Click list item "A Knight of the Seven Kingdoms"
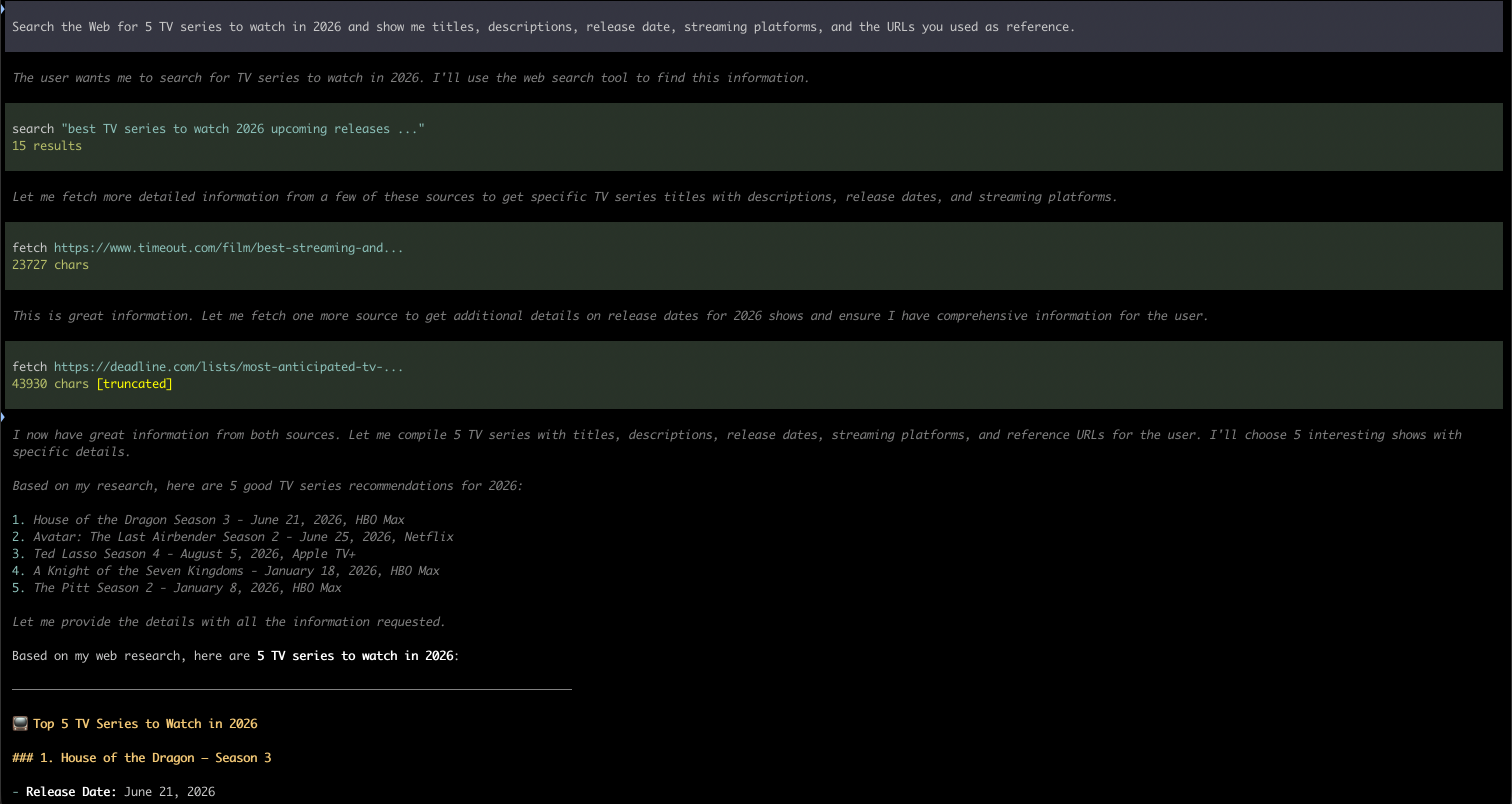 (x=226, y=571)
